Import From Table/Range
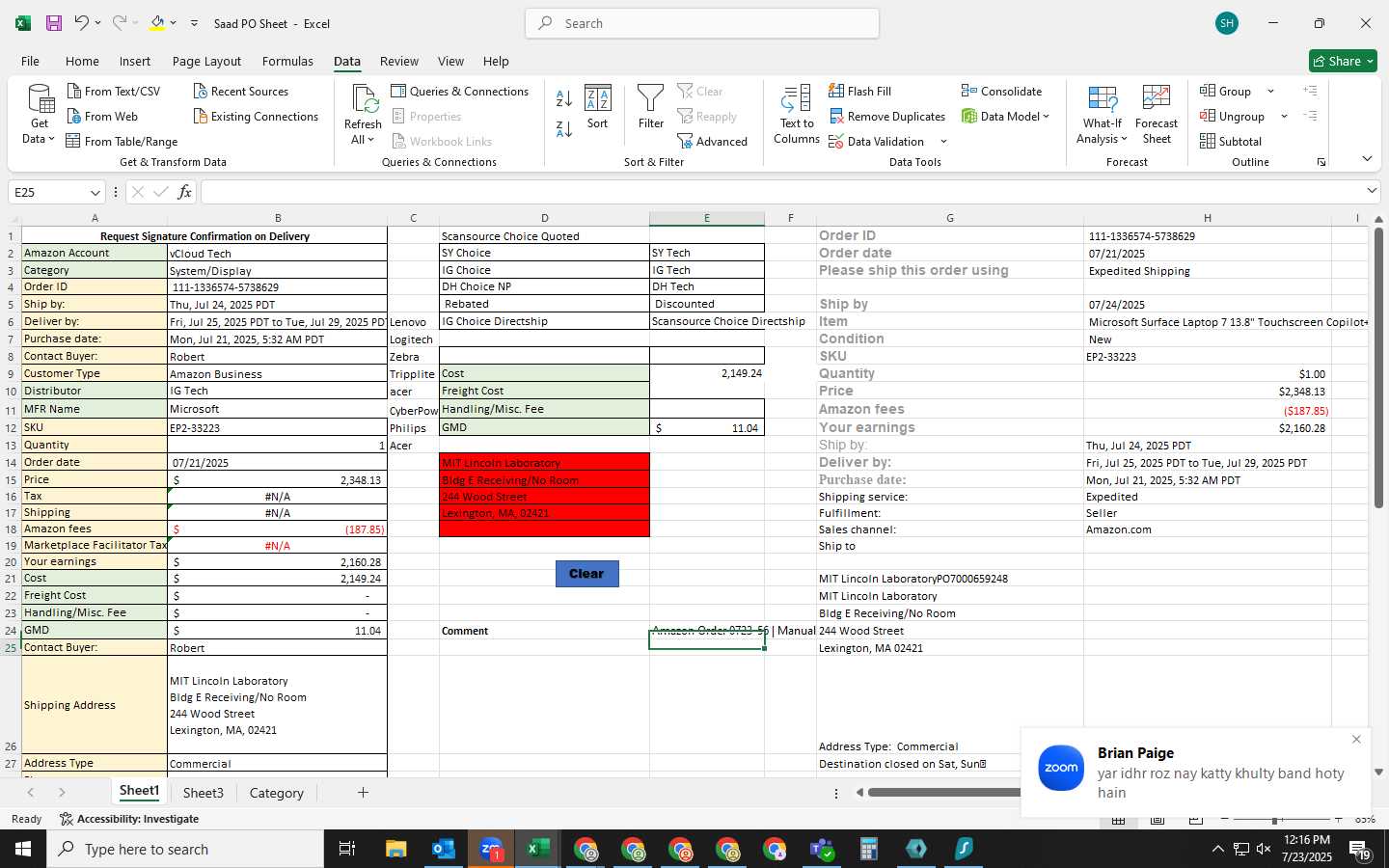Screen dimensions: 1389x868 pos(123,141)
